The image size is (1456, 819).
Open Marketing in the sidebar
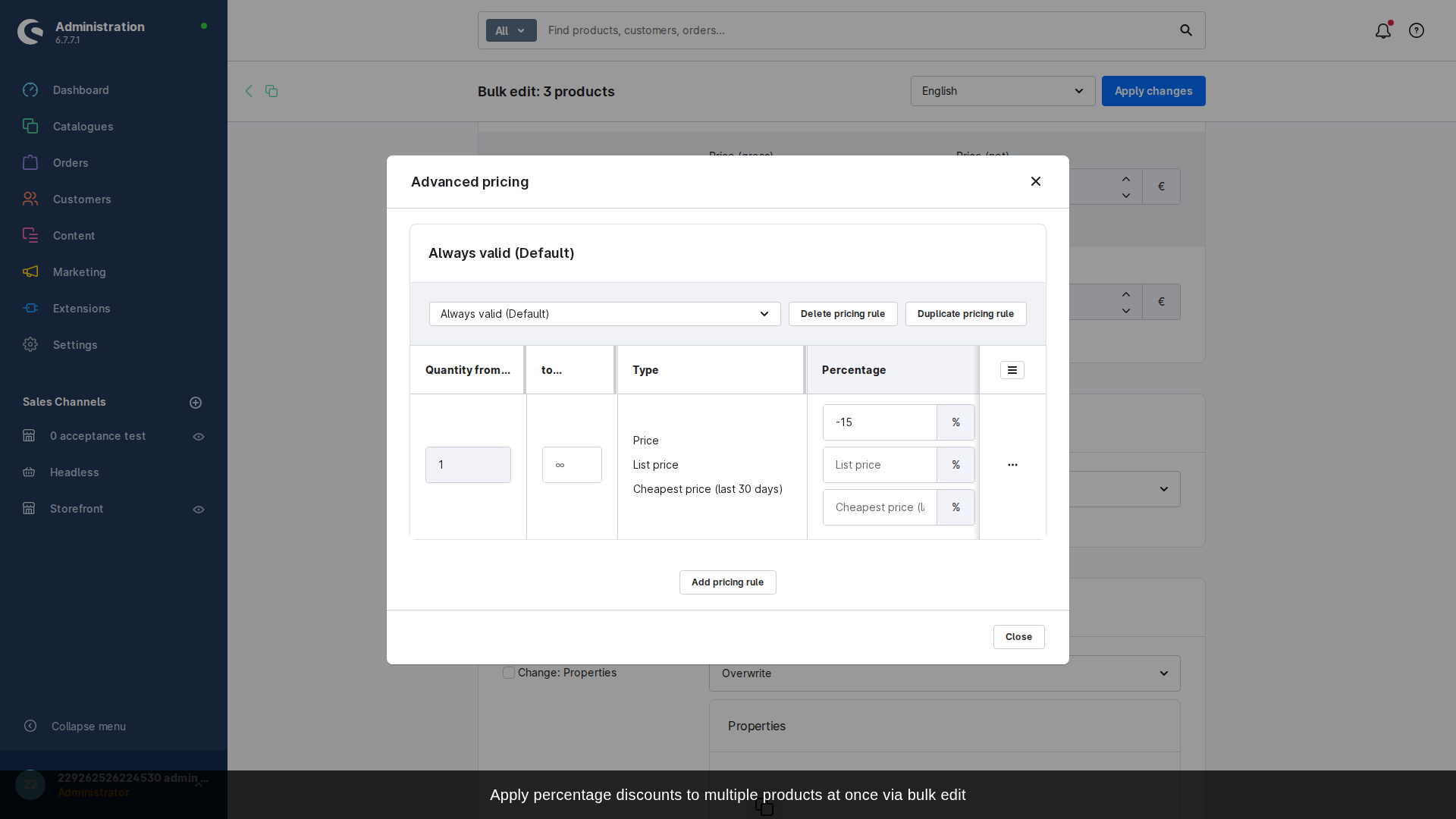[79, 272]
